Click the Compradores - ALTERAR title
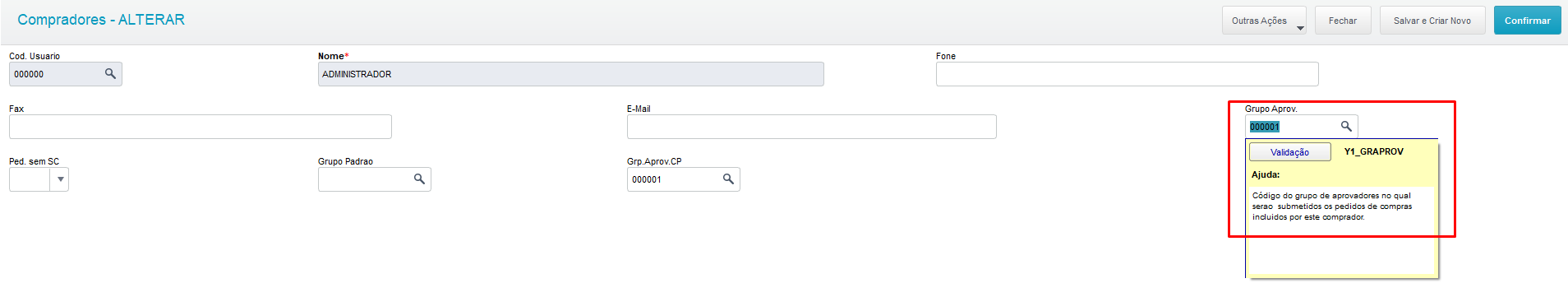The height and width of the screenshot is (297, 1568). pyautogui.click(x=101, y=20)
